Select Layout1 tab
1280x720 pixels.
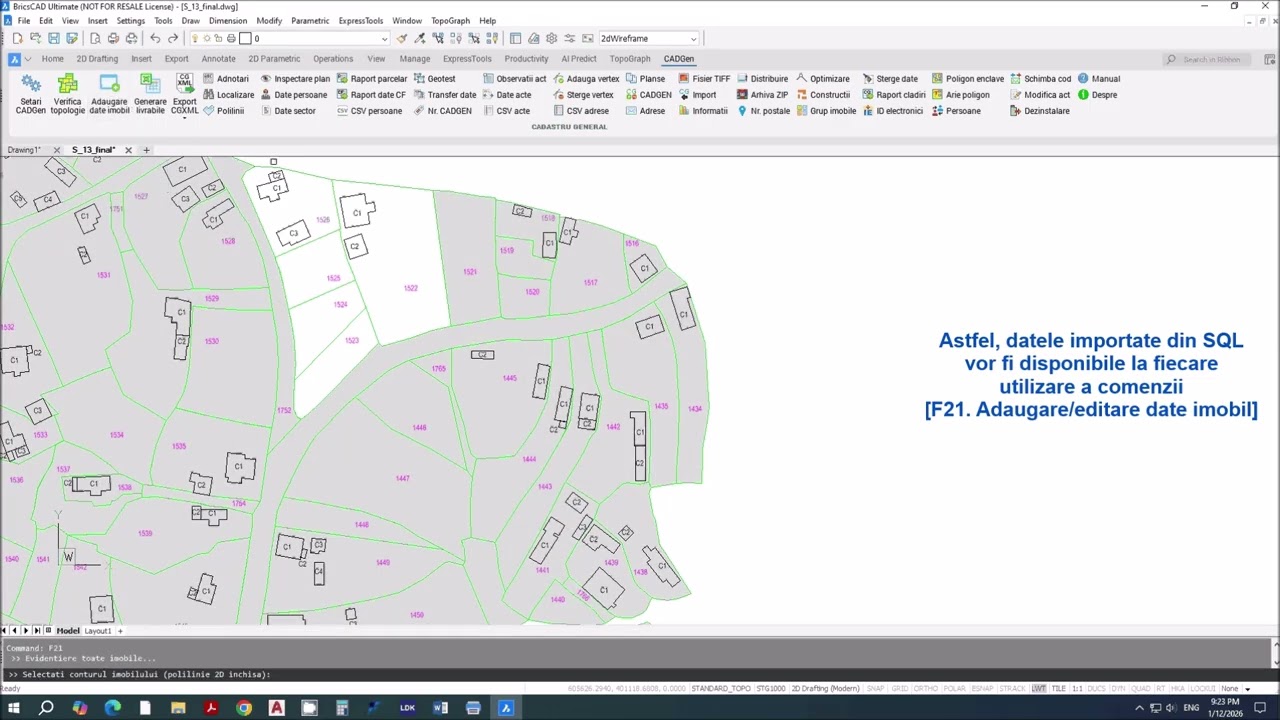pyautogui.click(x=97, y=631)
